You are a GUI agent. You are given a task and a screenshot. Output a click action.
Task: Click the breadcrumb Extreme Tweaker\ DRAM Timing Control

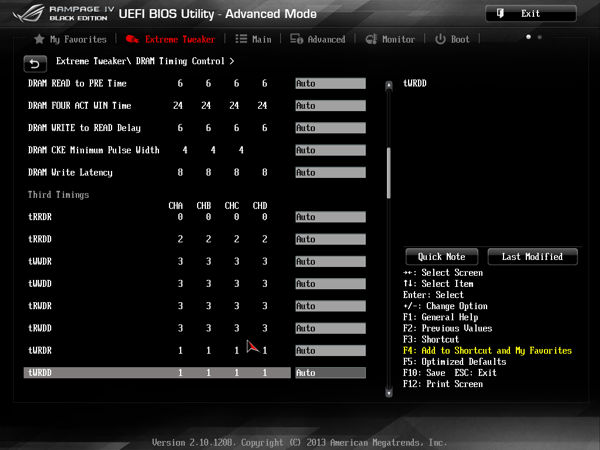coord(145,61)
